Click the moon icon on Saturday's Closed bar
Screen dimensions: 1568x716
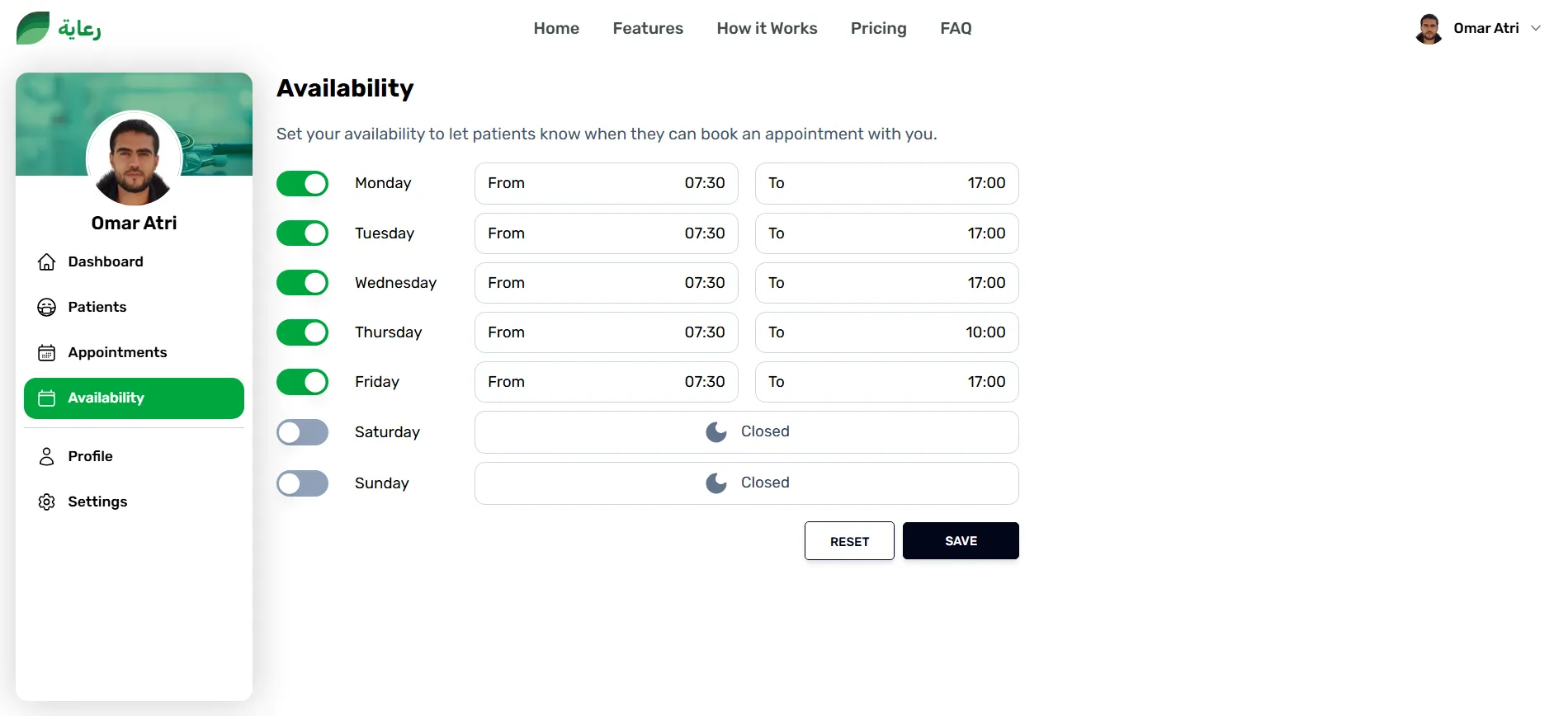click(x=716, y=431)
